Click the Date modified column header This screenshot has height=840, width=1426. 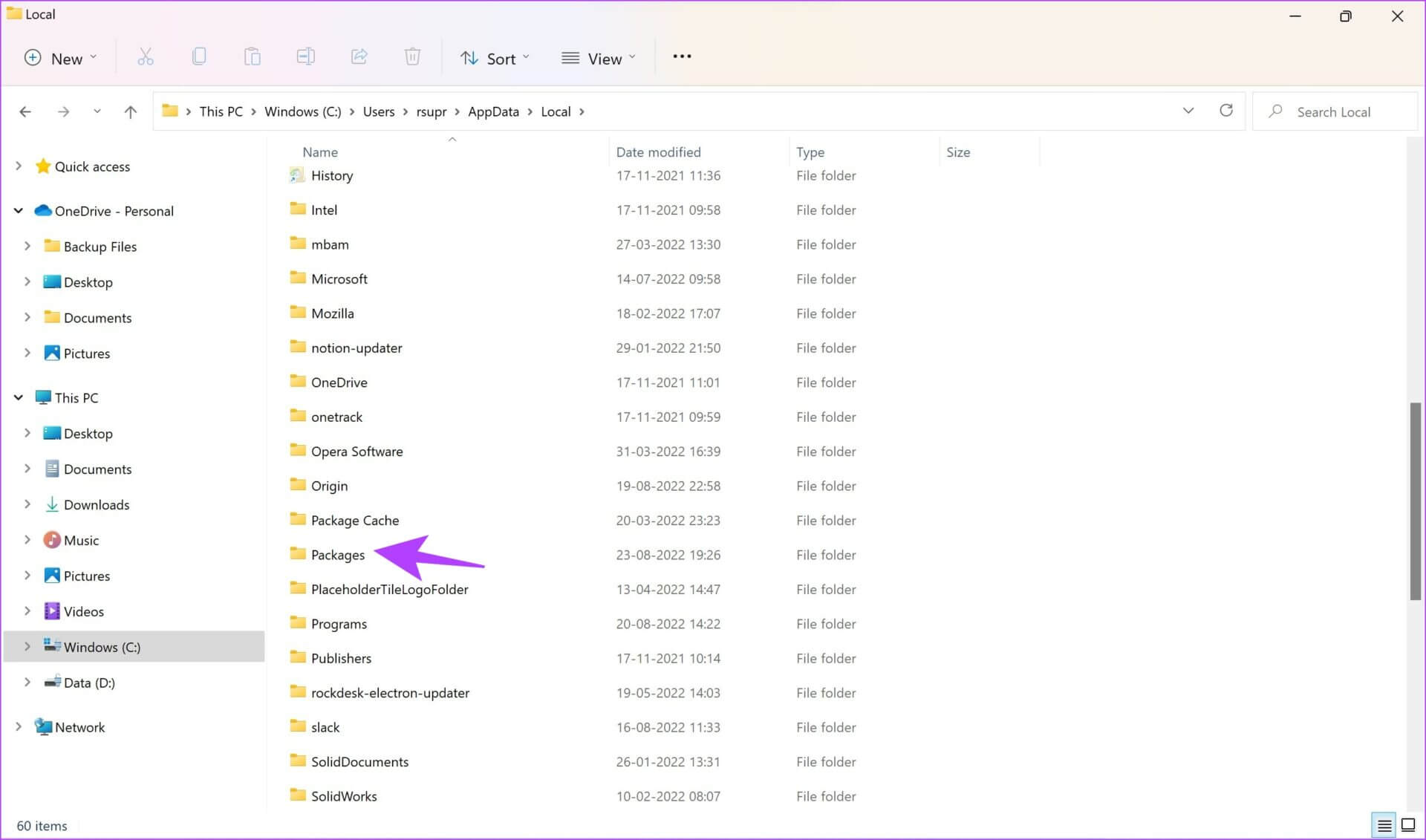[658, 152]
